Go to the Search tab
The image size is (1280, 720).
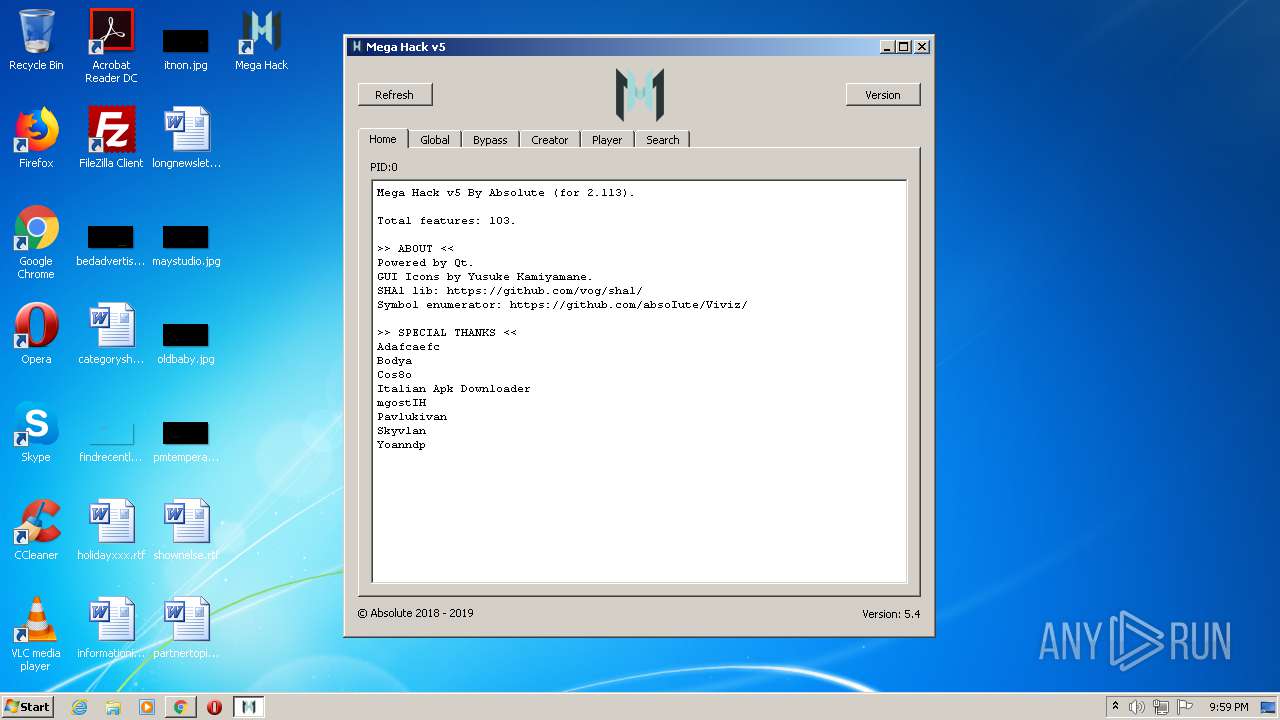[662, 140]
